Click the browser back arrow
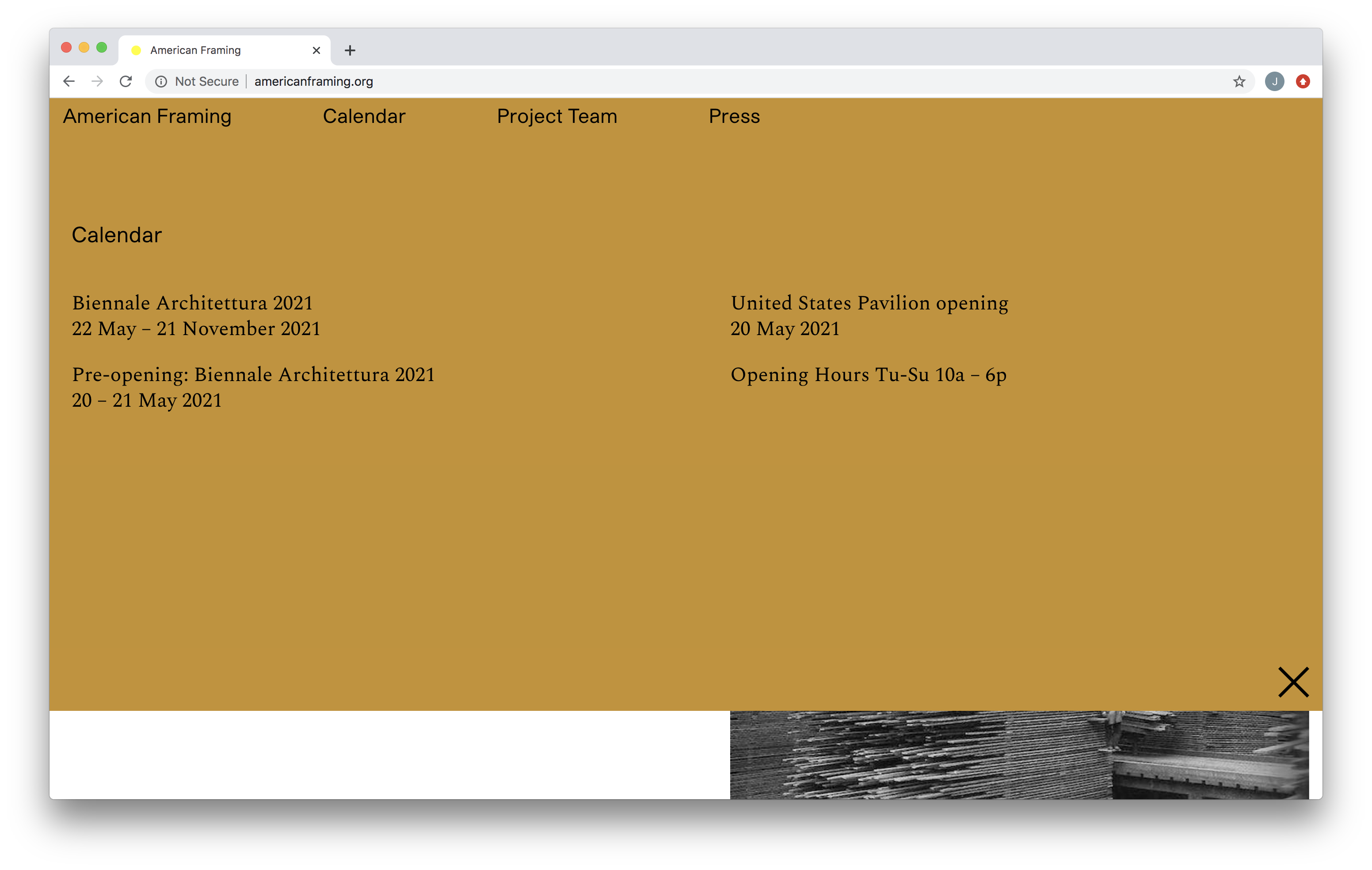 [x=69, y=81]
